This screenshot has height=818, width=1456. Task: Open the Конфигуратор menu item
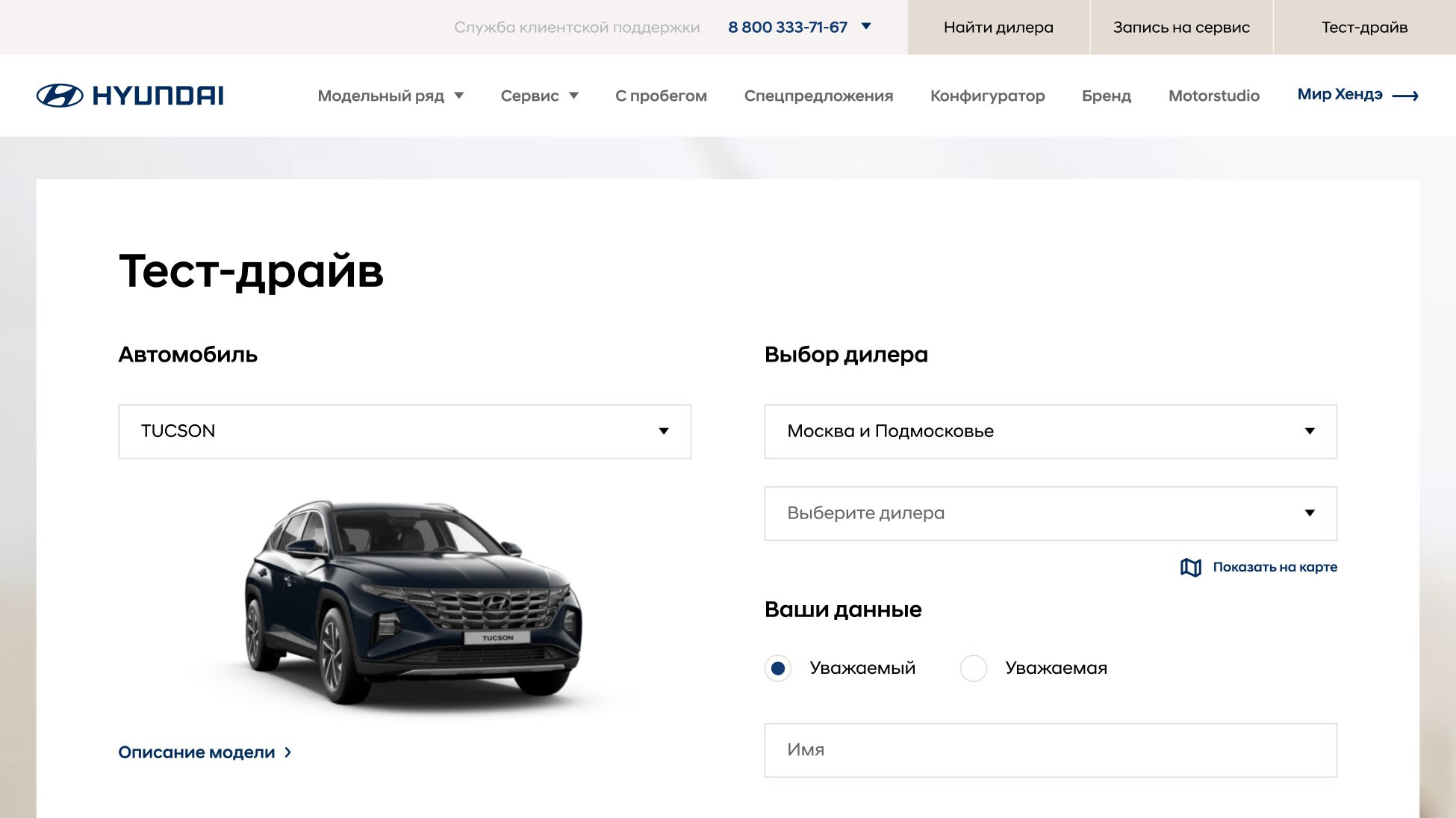coord(987,96)
